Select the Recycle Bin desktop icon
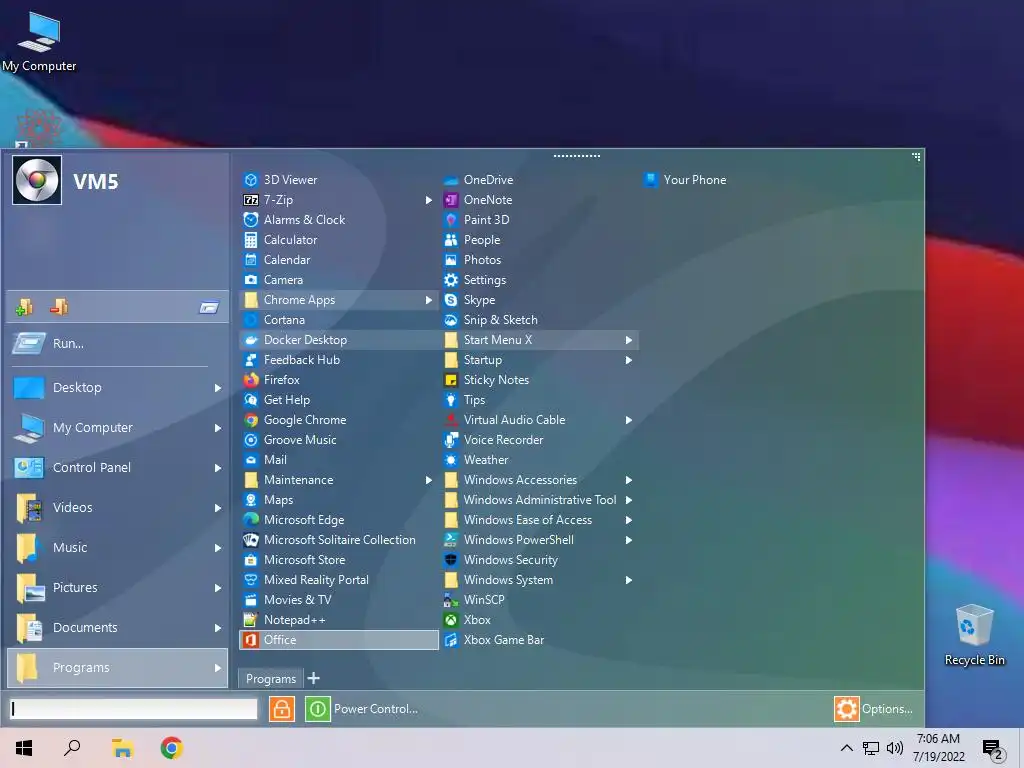The image size is (1024, 768). (974, 635)
